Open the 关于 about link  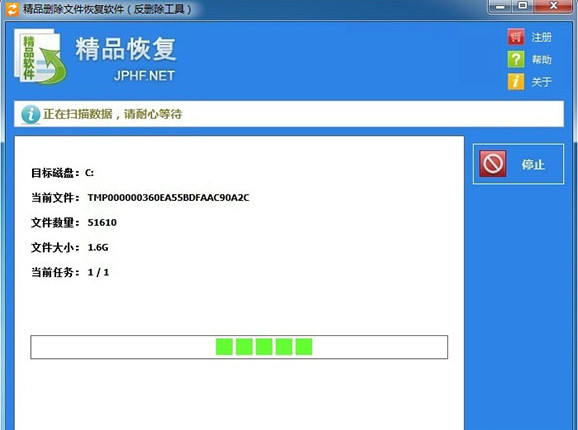click(x=541, y=82)
